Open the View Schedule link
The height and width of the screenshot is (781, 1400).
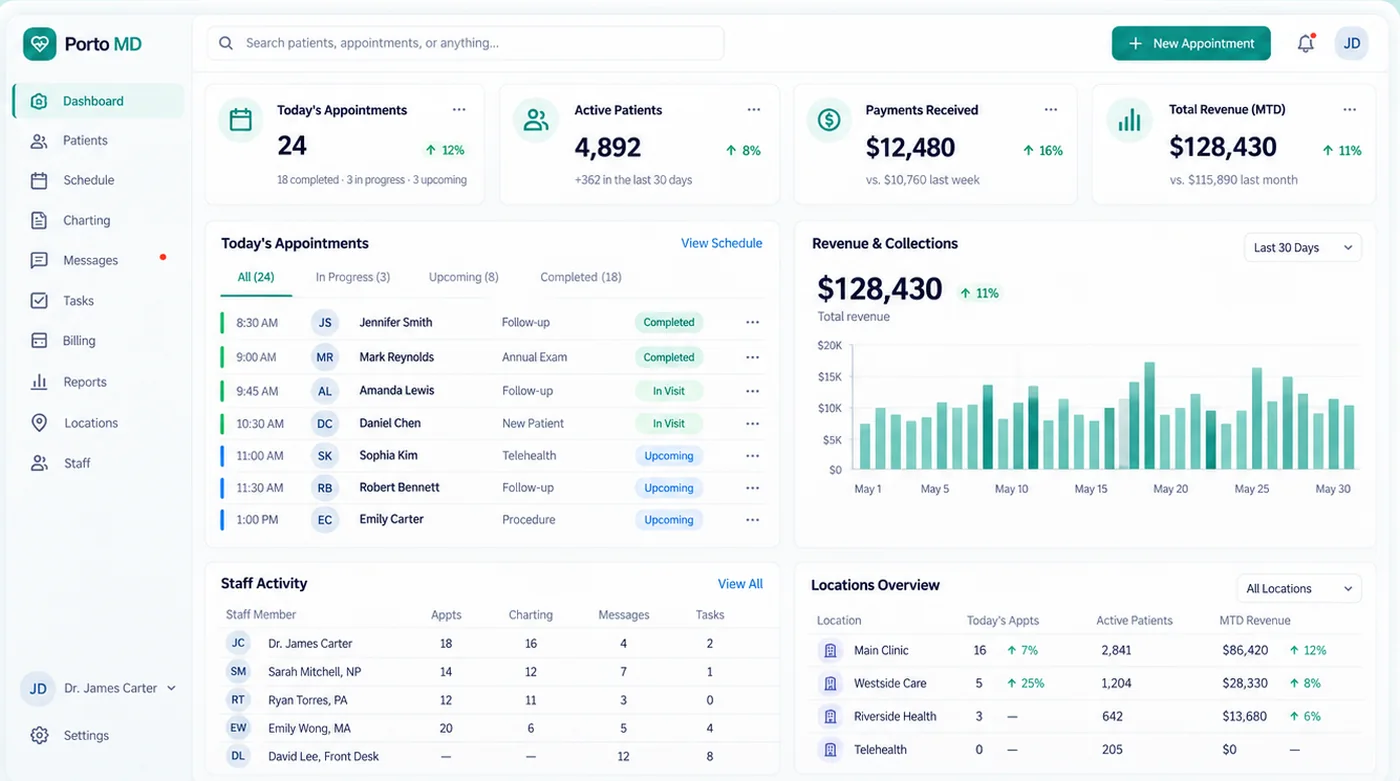pyautogui.click(x=721, y=243)
